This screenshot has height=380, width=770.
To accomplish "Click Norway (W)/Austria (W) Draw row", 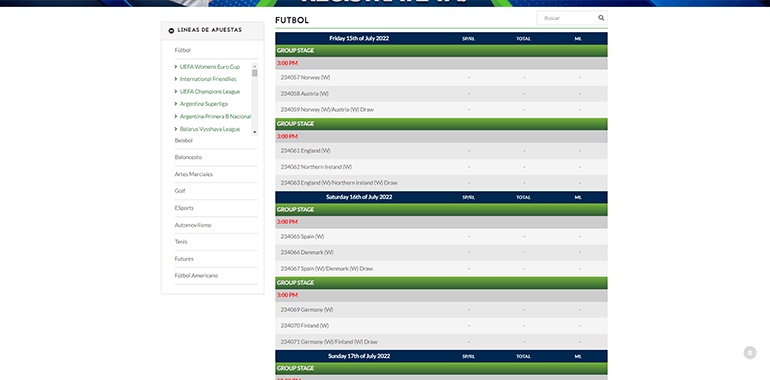I will (x=441, y=109).
